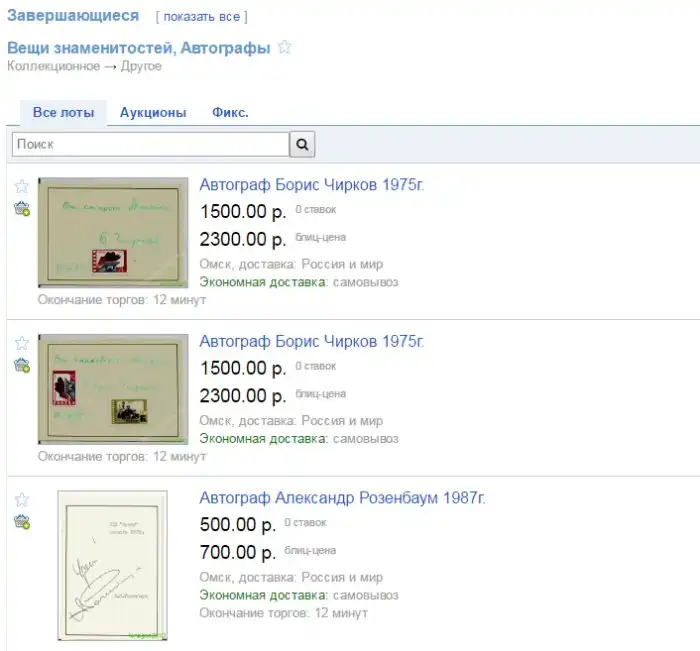Open 'Автограф Александр Розенбаум 1987г.' listing
Screen dimensions: 700x651
click(342, 497)
